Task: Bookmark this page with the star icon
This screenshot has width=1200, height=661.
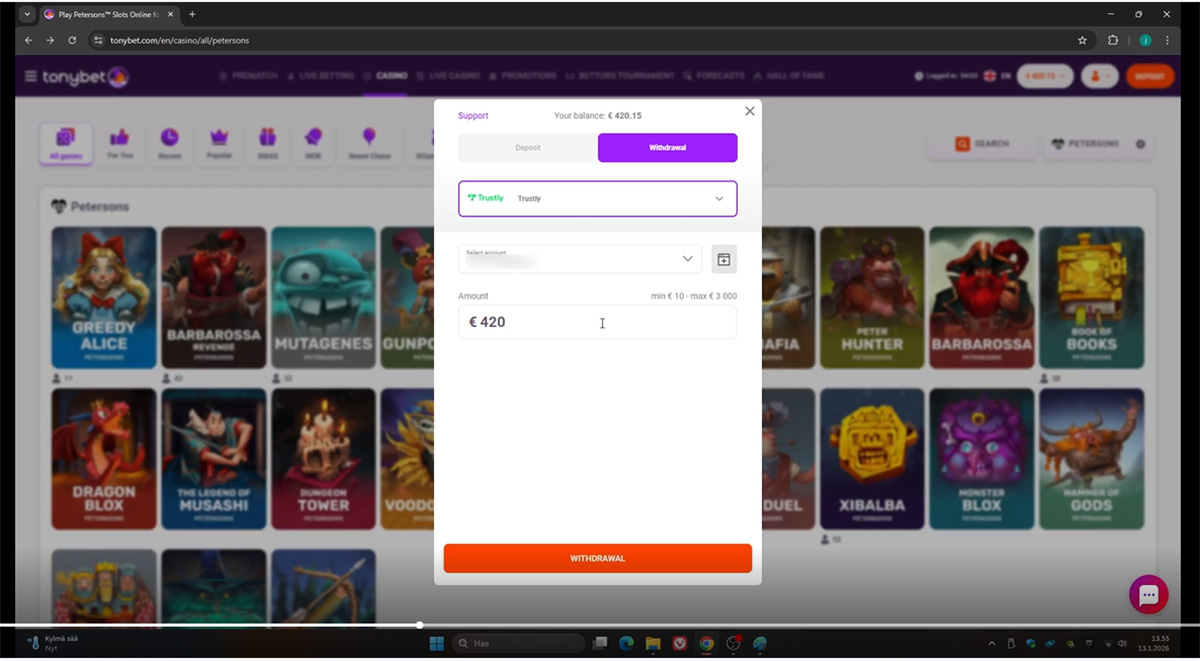Action: pos(1082,40)
